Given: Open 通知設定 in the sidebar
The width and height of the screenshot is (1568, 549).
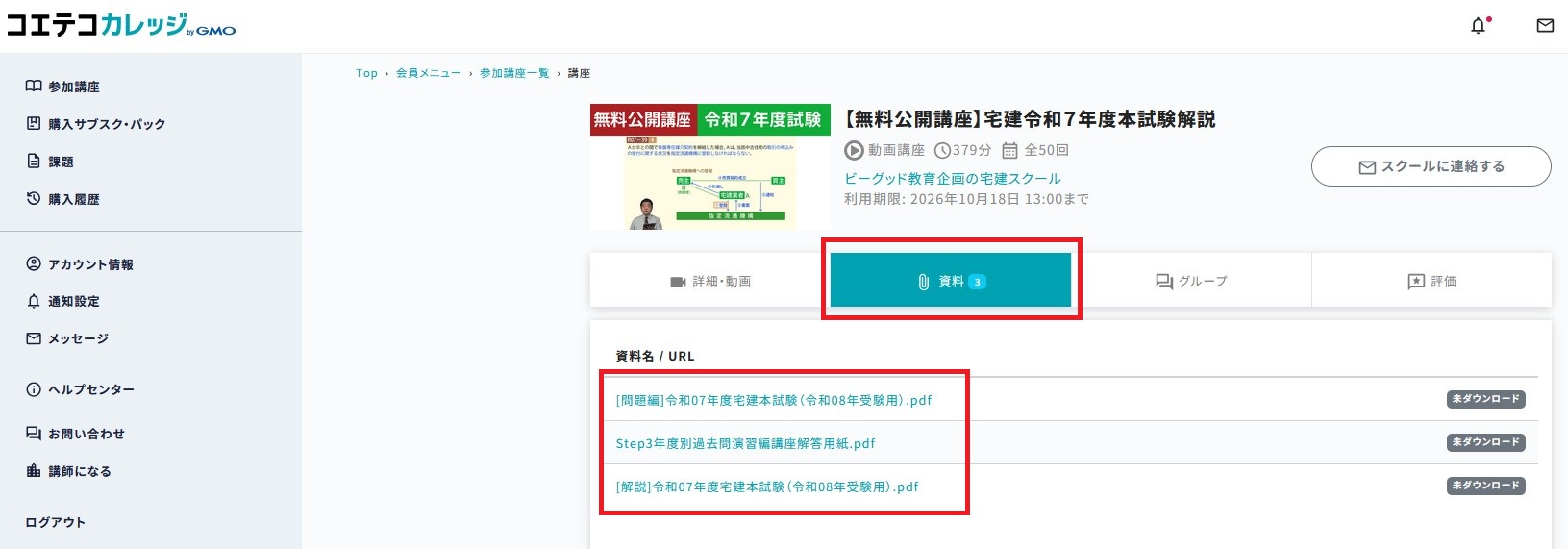Looking at the screenshot, I should coord(73,301).
